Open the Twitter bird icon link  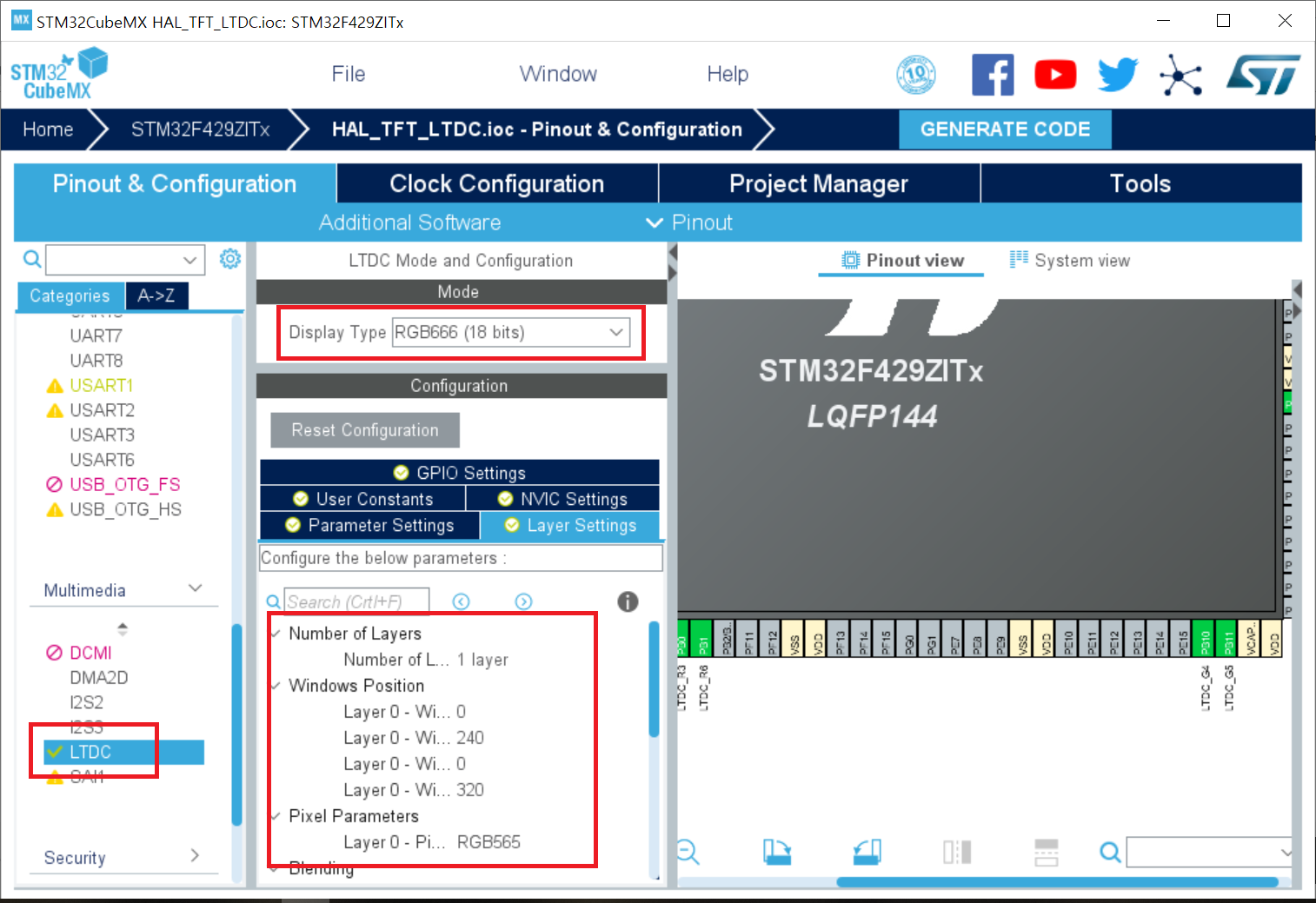click(x=1118, y=75)
